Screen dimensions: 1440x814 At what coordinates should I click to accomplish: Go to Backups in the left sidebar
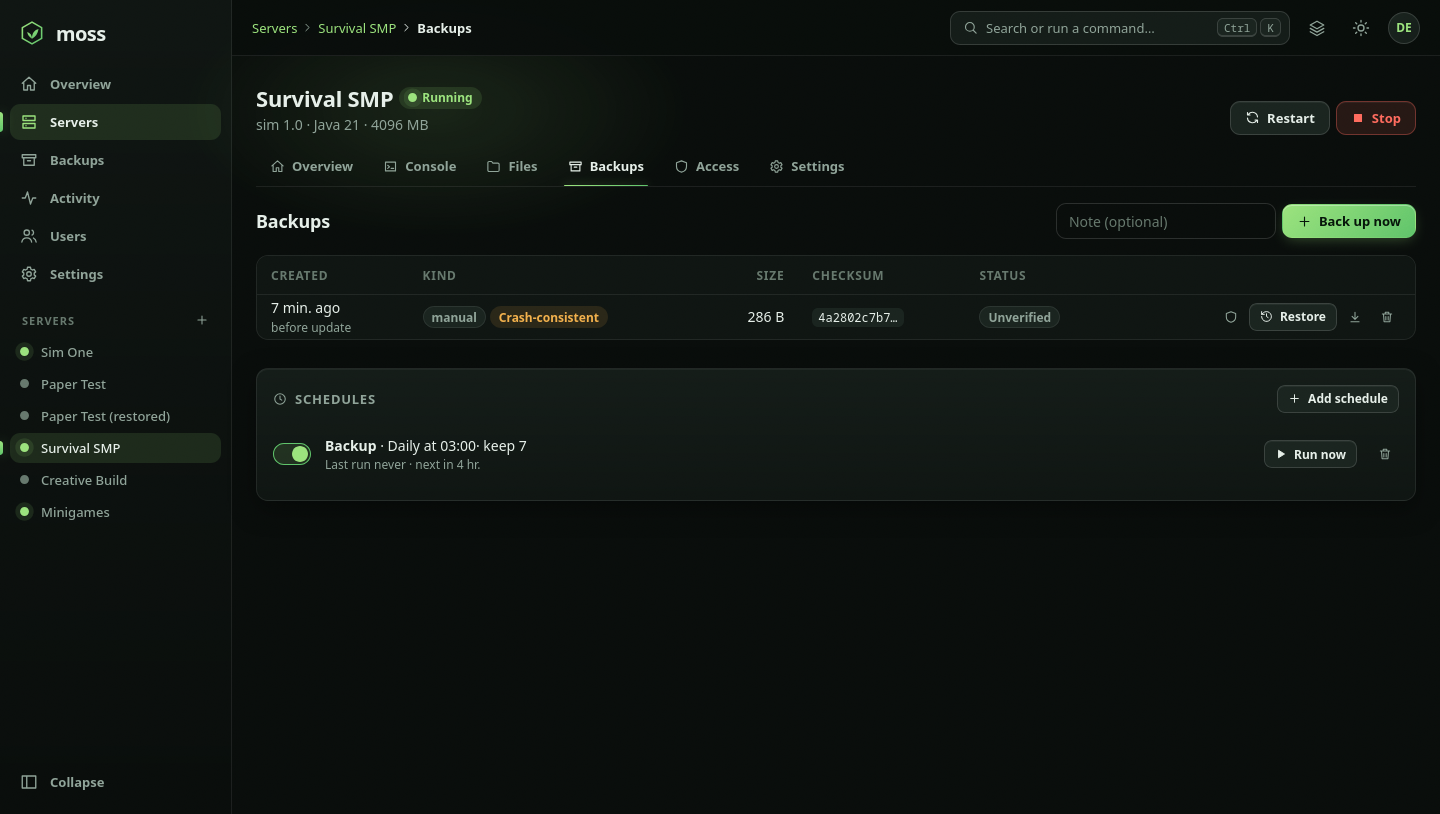click(115, 160)
